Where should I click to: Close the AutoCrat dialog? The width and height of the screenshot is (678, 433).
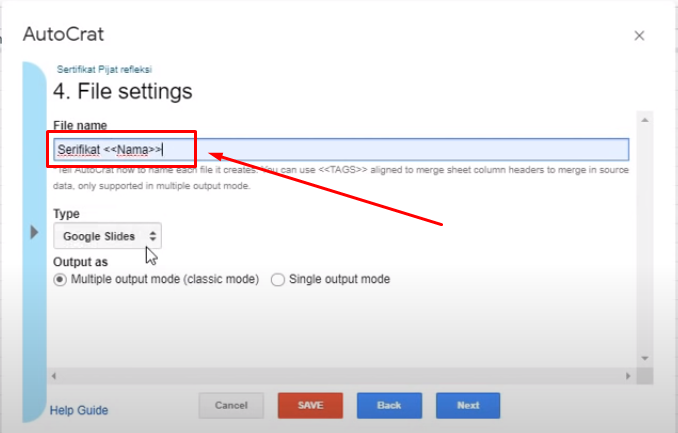(x=639, y=35)
